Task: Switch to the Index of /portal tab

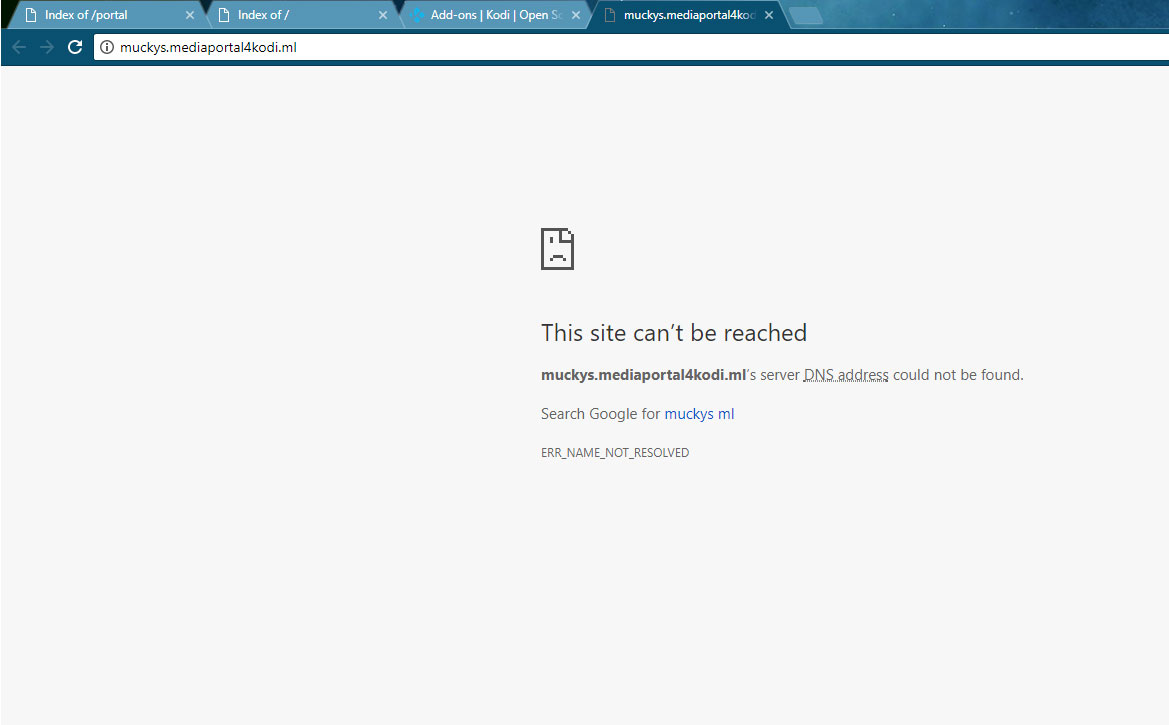Action: click(x=104, y=15)
